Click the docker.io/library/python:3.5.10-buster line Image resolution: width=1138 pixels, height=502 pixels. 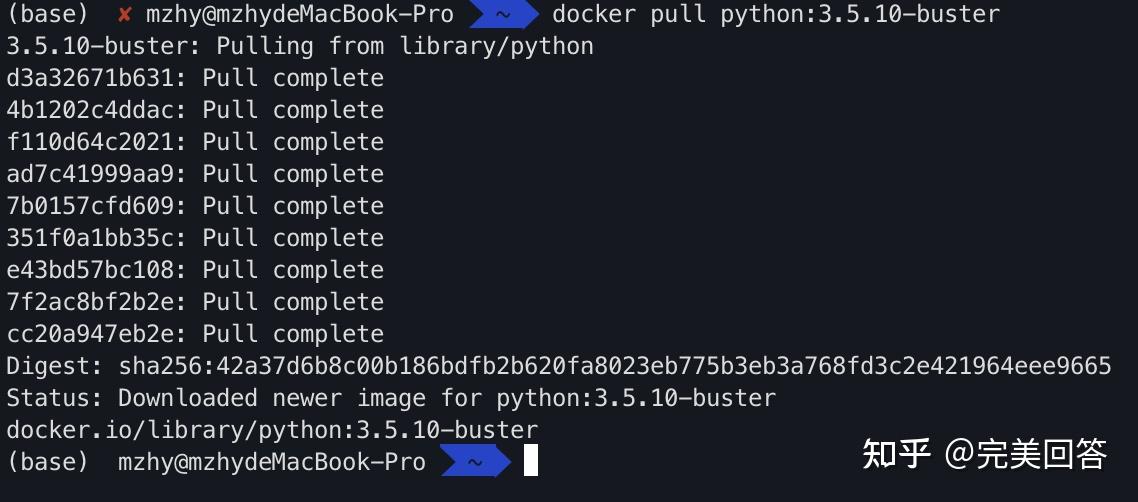[x=272, y=430]
